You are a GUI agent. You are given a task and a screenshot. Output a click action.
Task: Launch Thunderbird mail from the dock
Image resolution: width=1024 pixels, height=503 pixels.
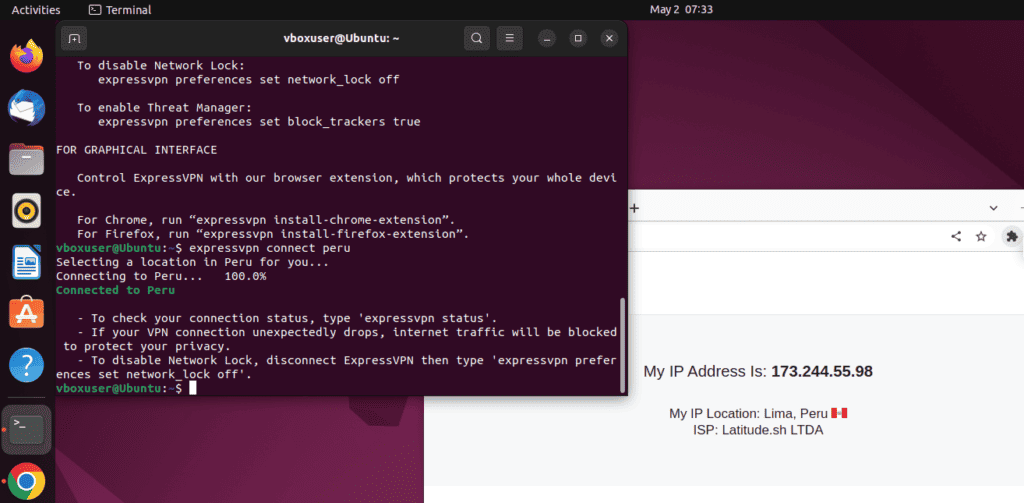(26, 107)
